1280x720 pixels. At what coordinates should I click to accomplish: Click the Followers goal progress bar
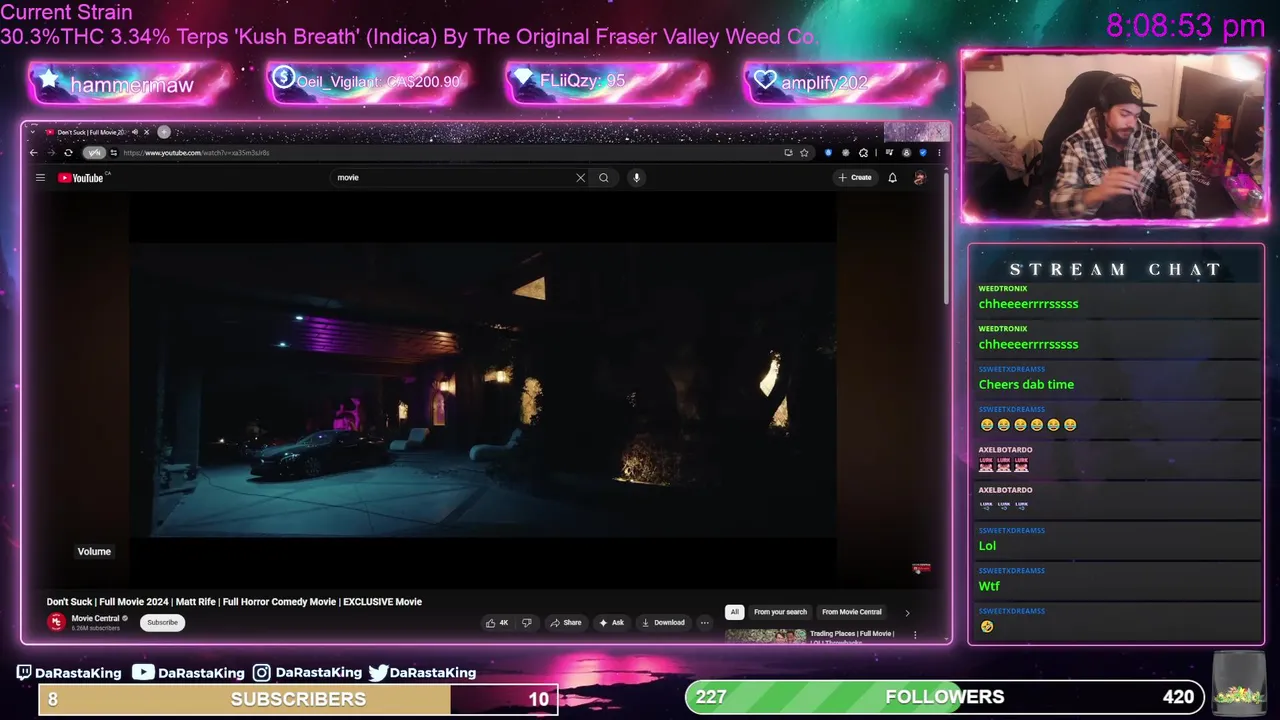point(945,697)
